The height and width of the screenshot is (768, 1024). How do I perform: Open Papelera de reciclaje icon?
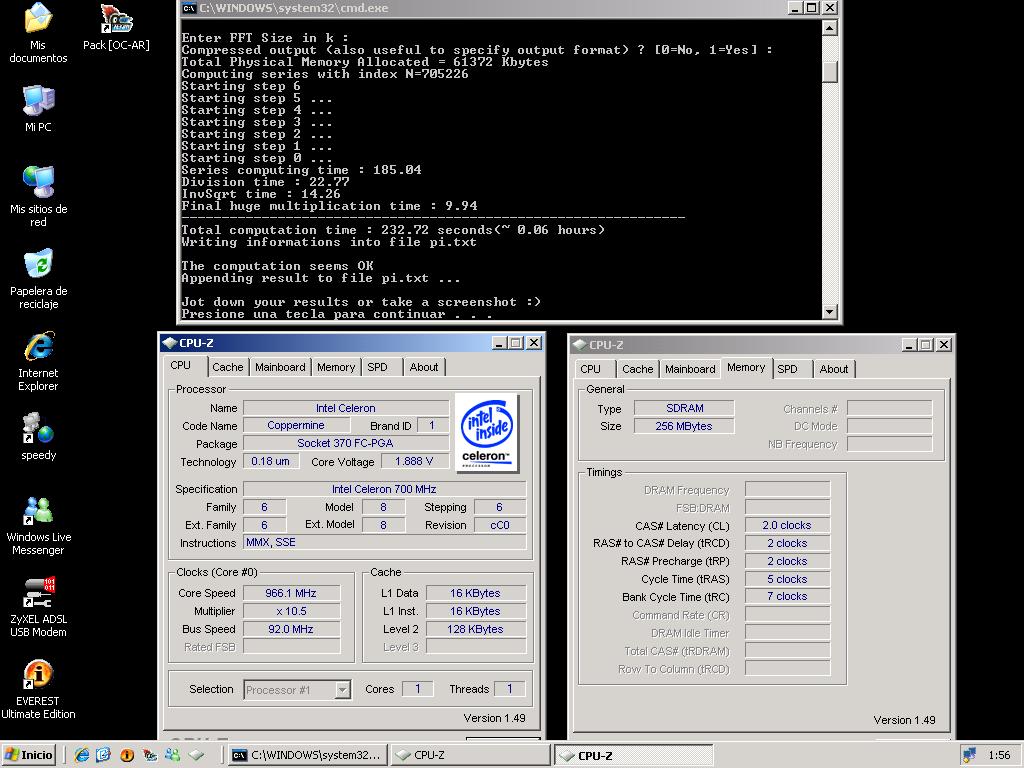(39, 279)
